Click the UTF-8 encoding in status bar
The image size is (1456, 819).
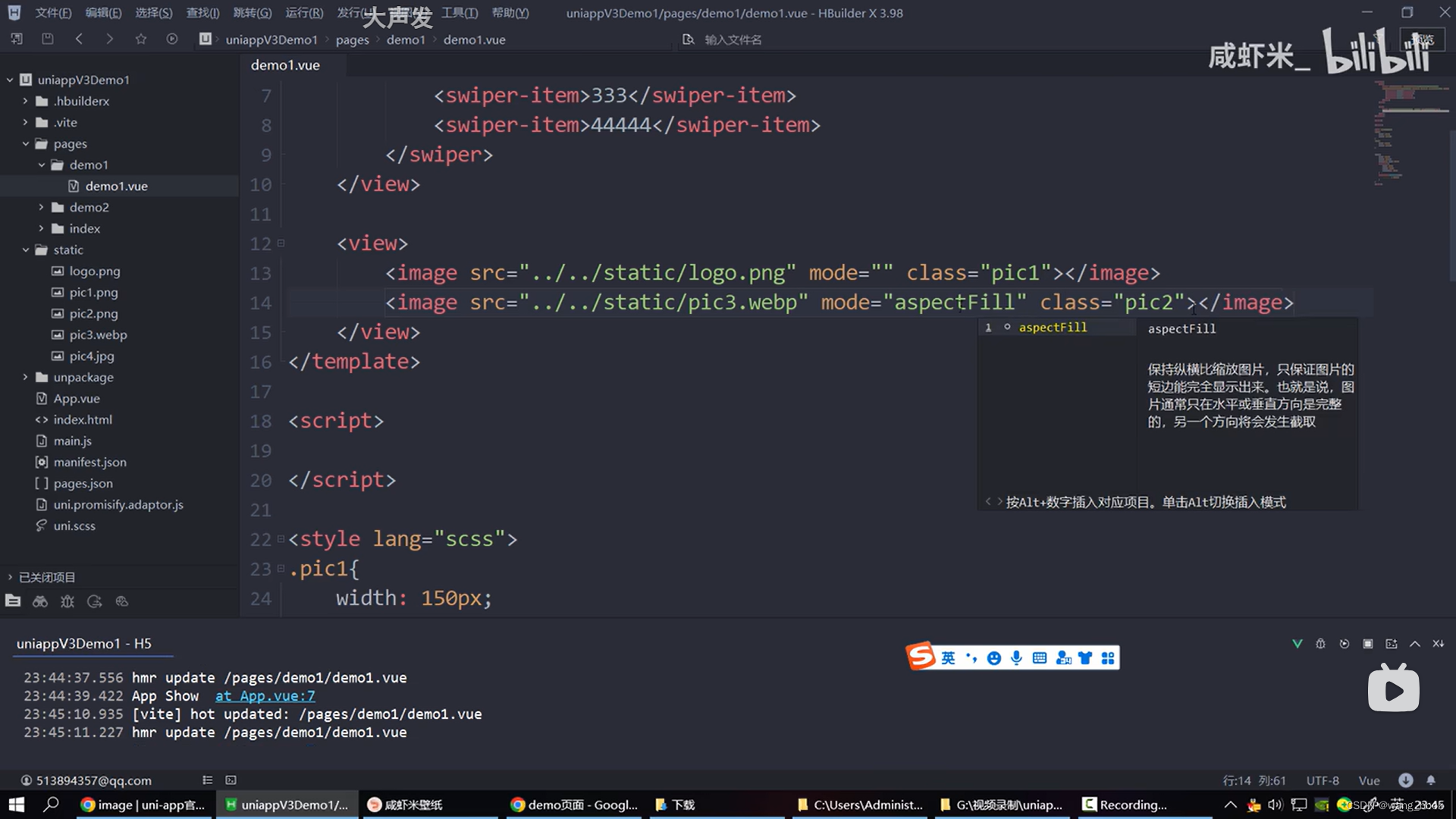[1323, 780]
